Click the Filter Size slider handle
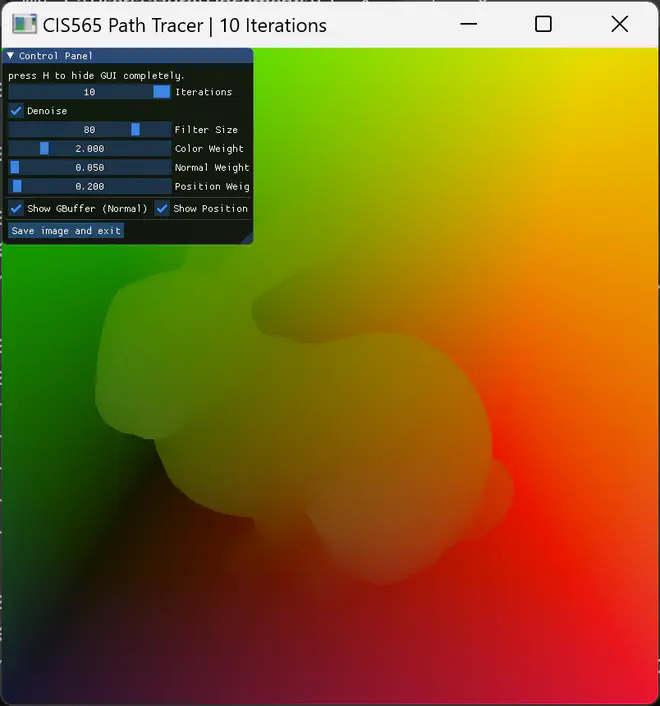 point(135,130)
